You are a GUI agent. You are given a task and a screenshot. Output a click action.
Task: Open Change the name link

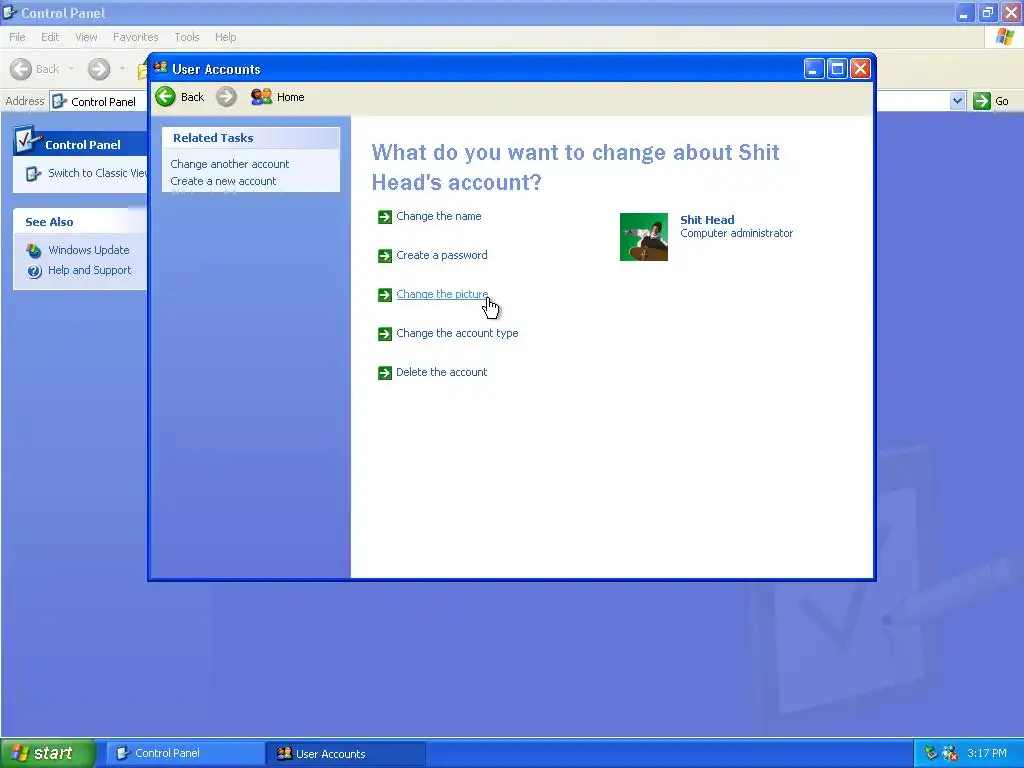tap(439, 216)
